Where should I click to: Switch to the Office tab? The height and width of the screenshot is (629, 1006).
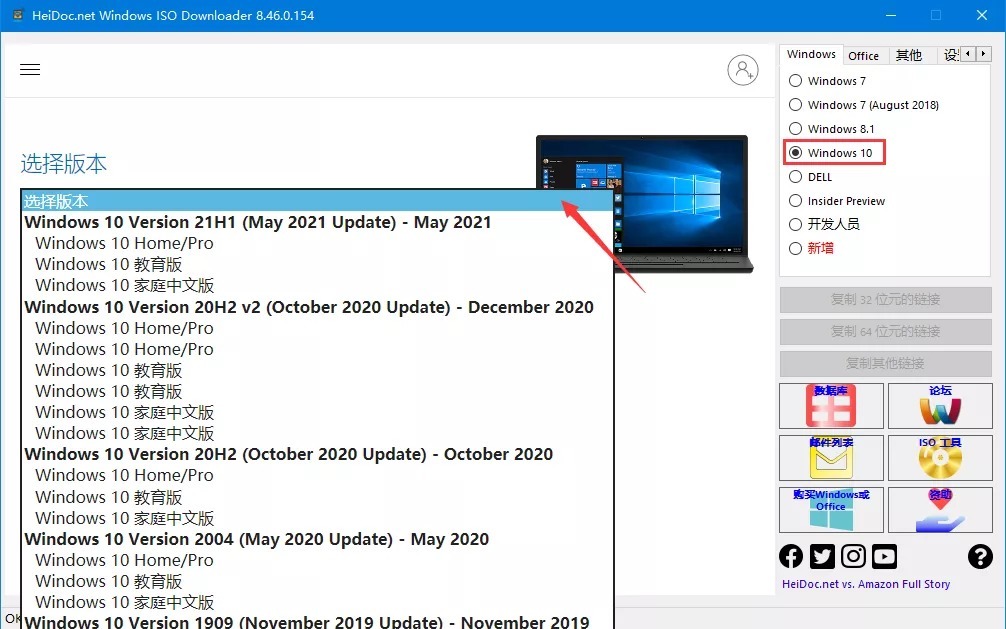point(863,56)
